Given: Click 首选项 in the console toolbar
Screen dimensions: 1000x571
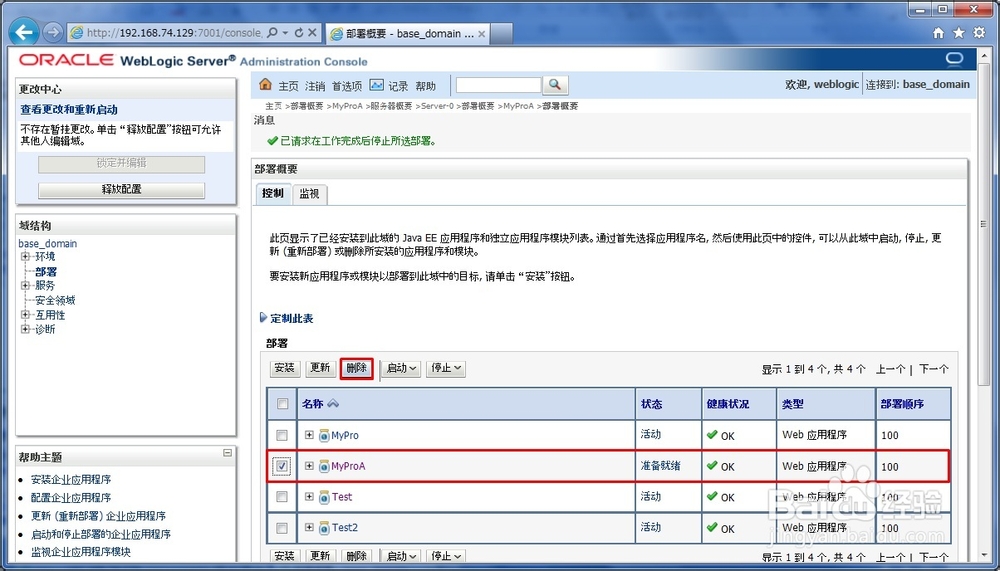Looking at the screenshot, I should coord(347,85).
